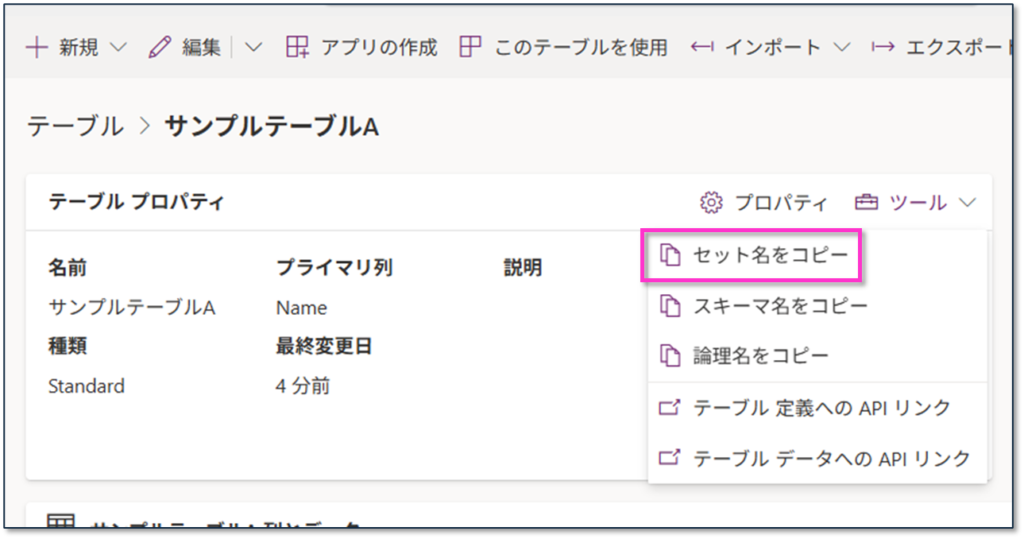This screenshot has width=1024, height=539.
Task: Open プロパティ with the gear icon
Action: [711, 203]
